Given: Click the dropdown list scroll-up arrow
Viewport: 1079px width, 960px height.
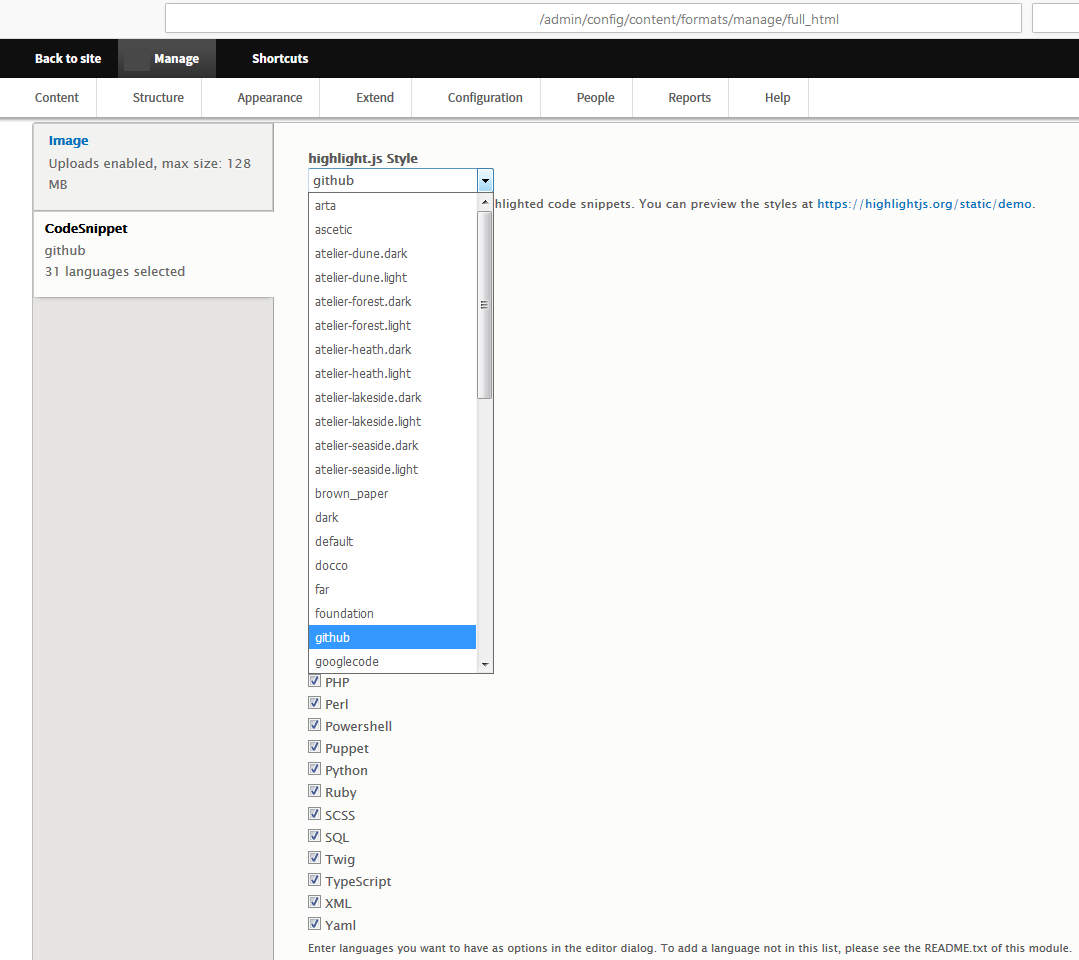Looking at the screenshot, I should [485, 202].
